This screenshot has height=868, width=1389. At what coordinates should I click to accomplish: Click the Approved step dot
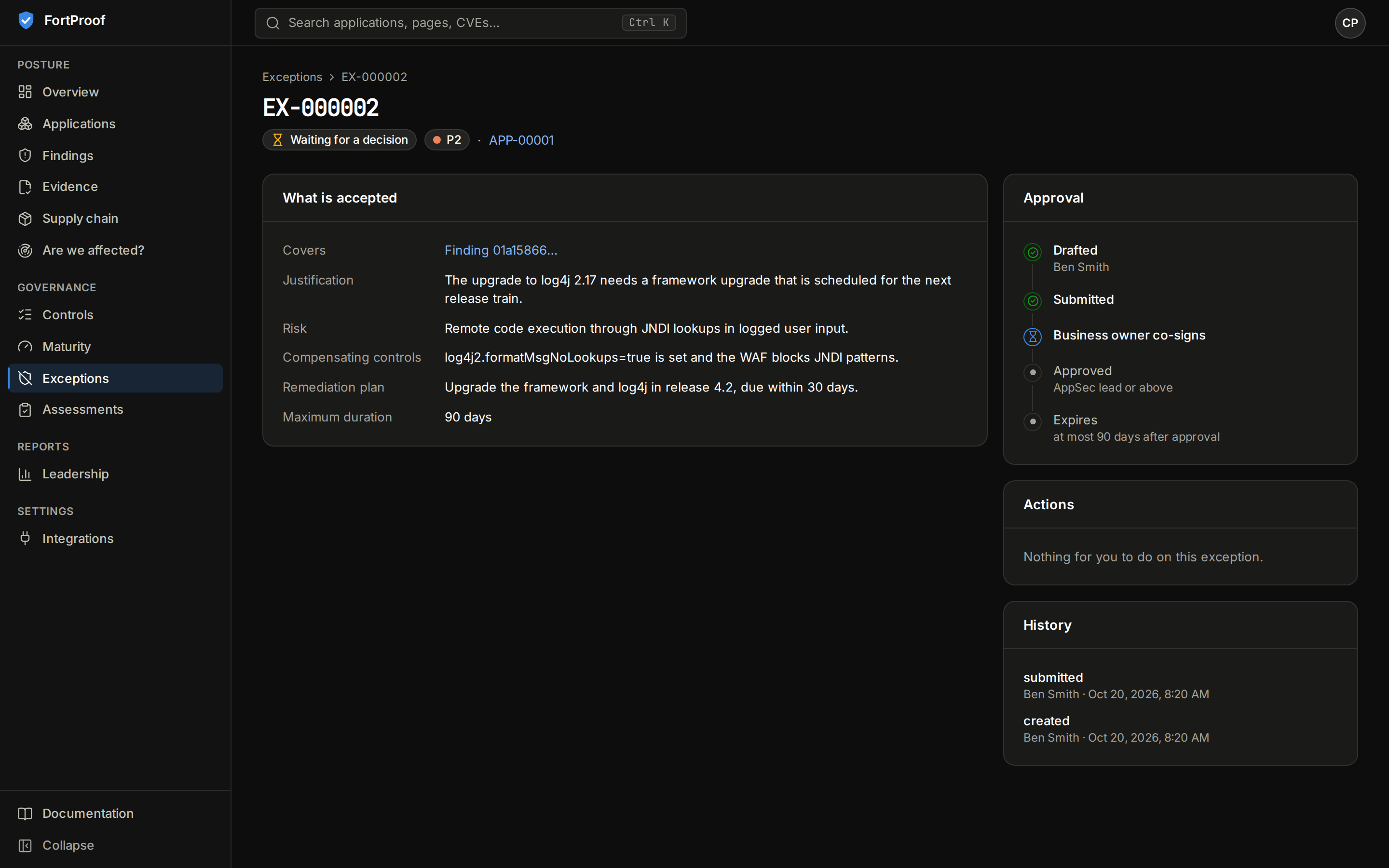(1033, 373)
